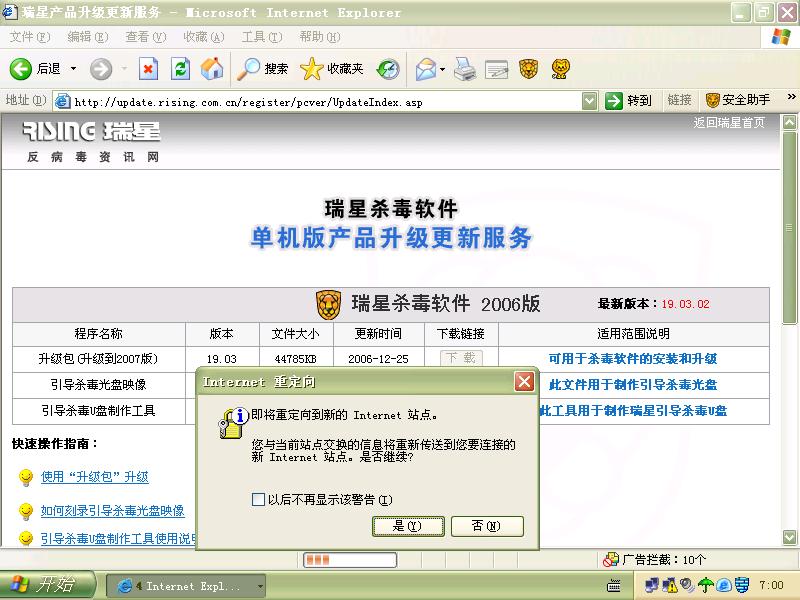Click the Forward arrow icon

101,69
